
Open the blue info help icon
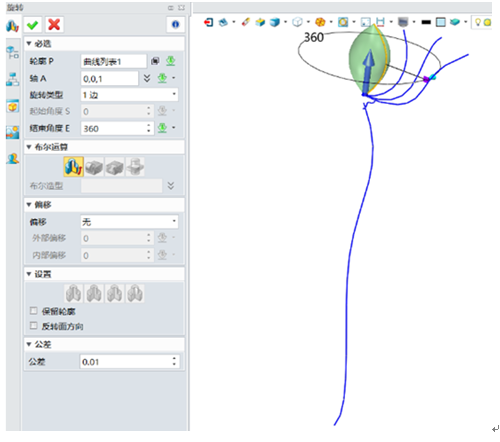175,24
